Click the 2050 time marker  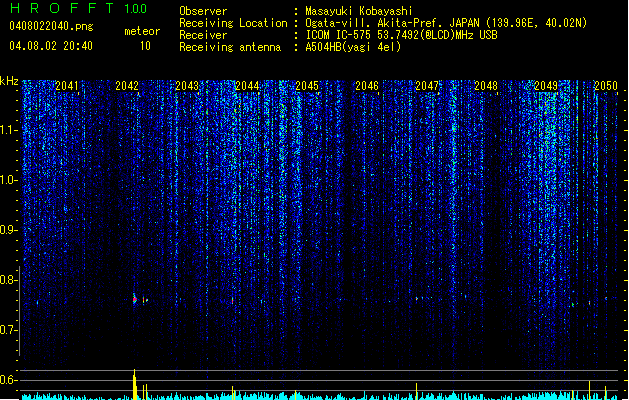click(606, 86)
